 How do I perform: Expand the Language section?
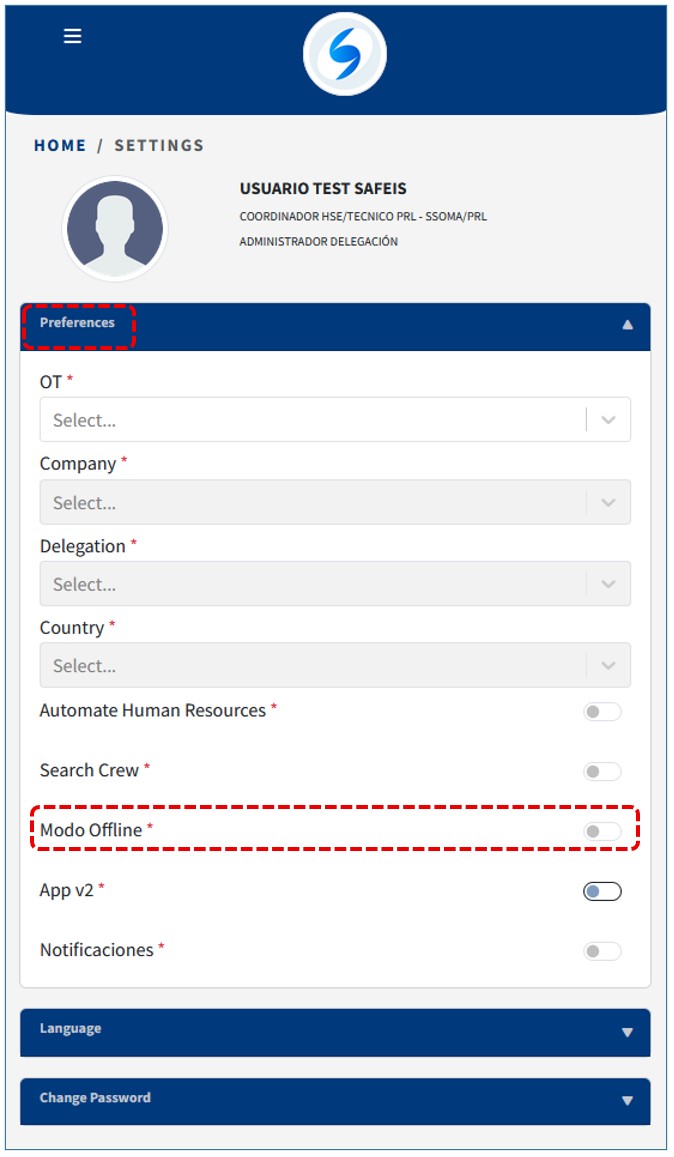334,1030
